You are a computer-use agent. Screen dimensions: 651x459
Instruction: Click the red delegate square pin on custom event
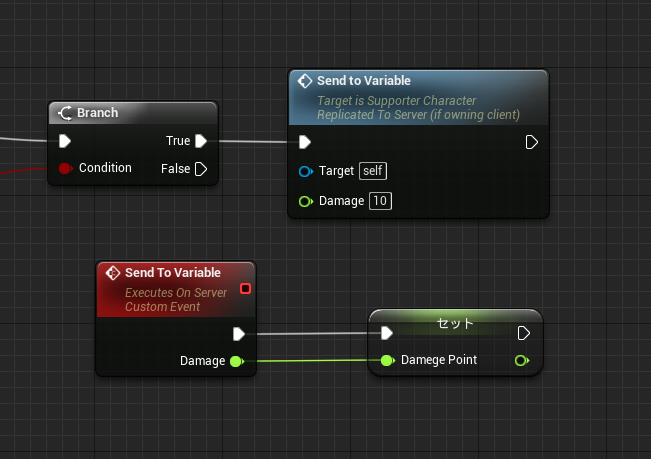245,288
